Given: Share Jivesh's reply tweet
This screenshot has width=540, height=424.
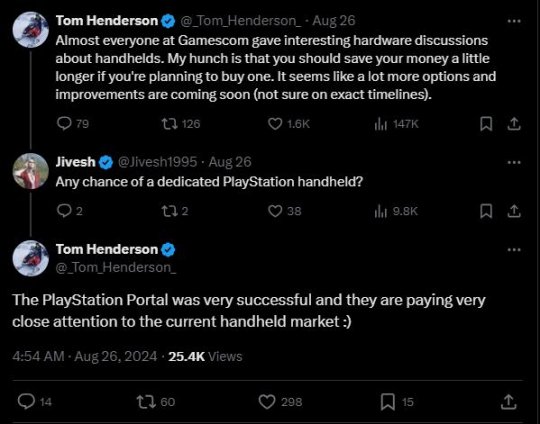Looking at the screenshot, I should click(514, 211).
